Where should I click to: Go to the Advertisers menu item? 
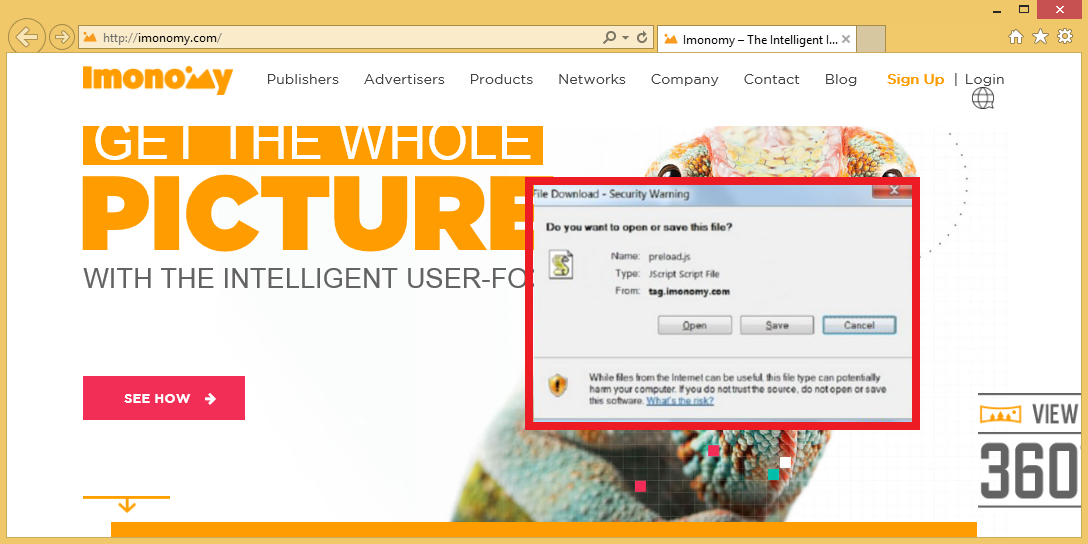point(404,79)
